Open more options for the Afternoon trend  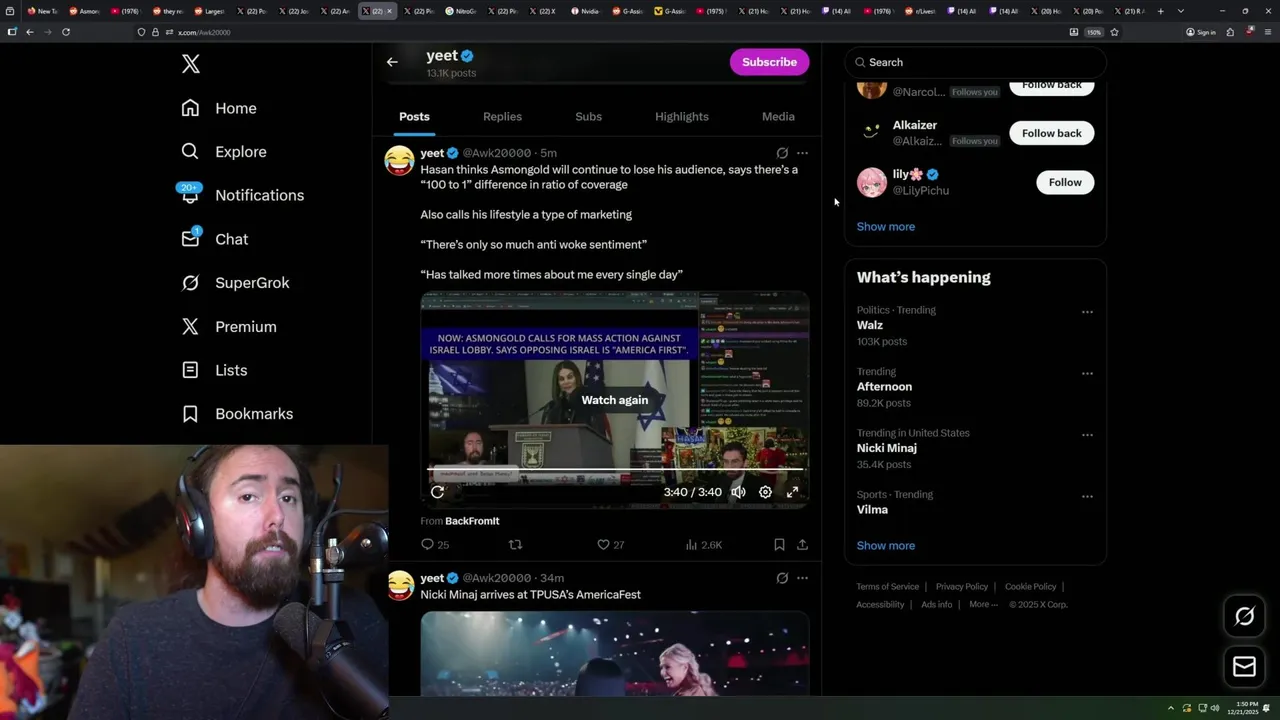[1087, 373]
